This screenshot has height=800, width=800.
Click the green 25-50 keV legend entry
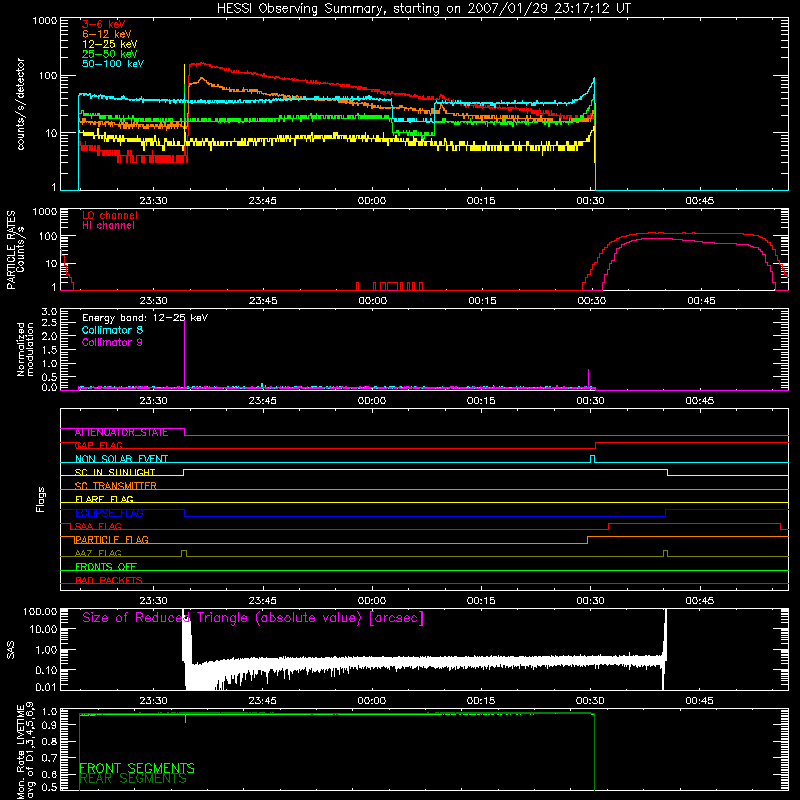(110, 54)
